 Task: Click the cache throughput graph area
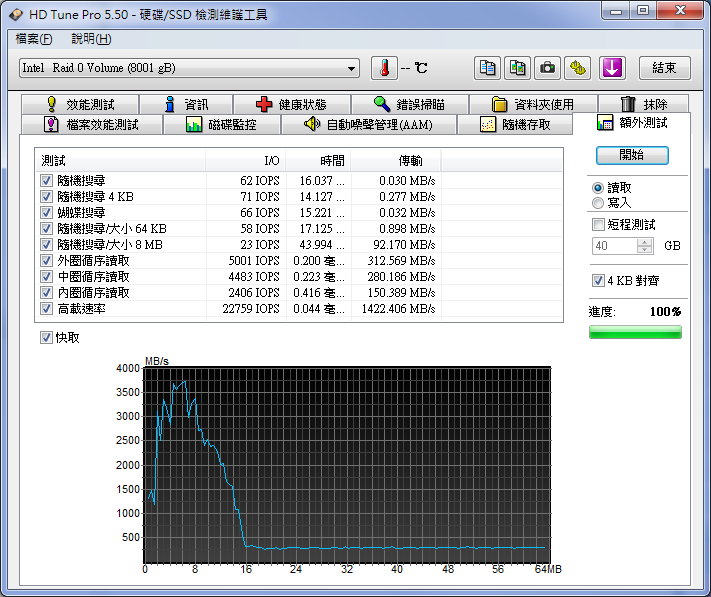(347, 465)
